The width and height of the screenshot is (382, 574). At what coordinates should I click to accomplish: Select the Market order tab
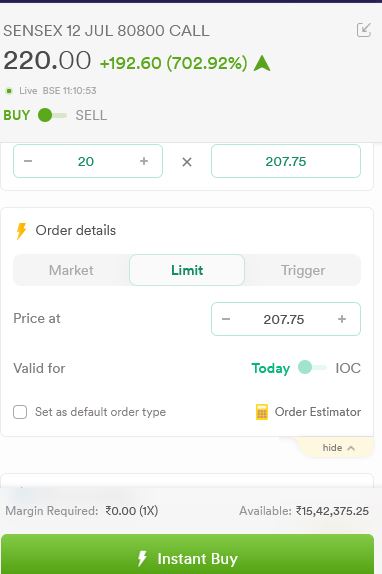tap(71, 270)
